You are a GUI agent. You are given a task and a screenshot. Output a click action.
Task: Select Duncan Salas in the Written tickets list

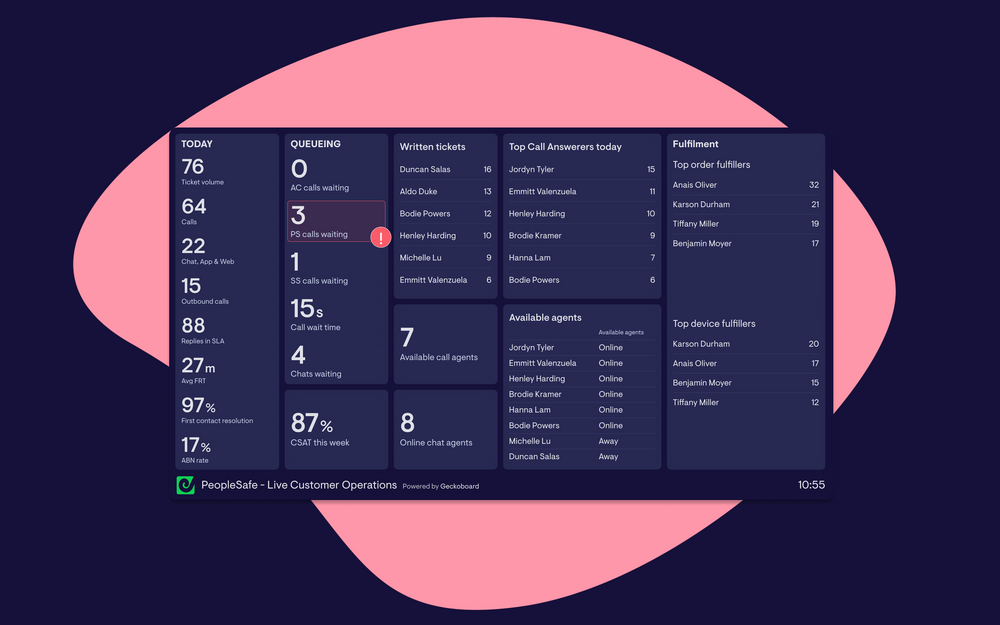tap(445, 168)
